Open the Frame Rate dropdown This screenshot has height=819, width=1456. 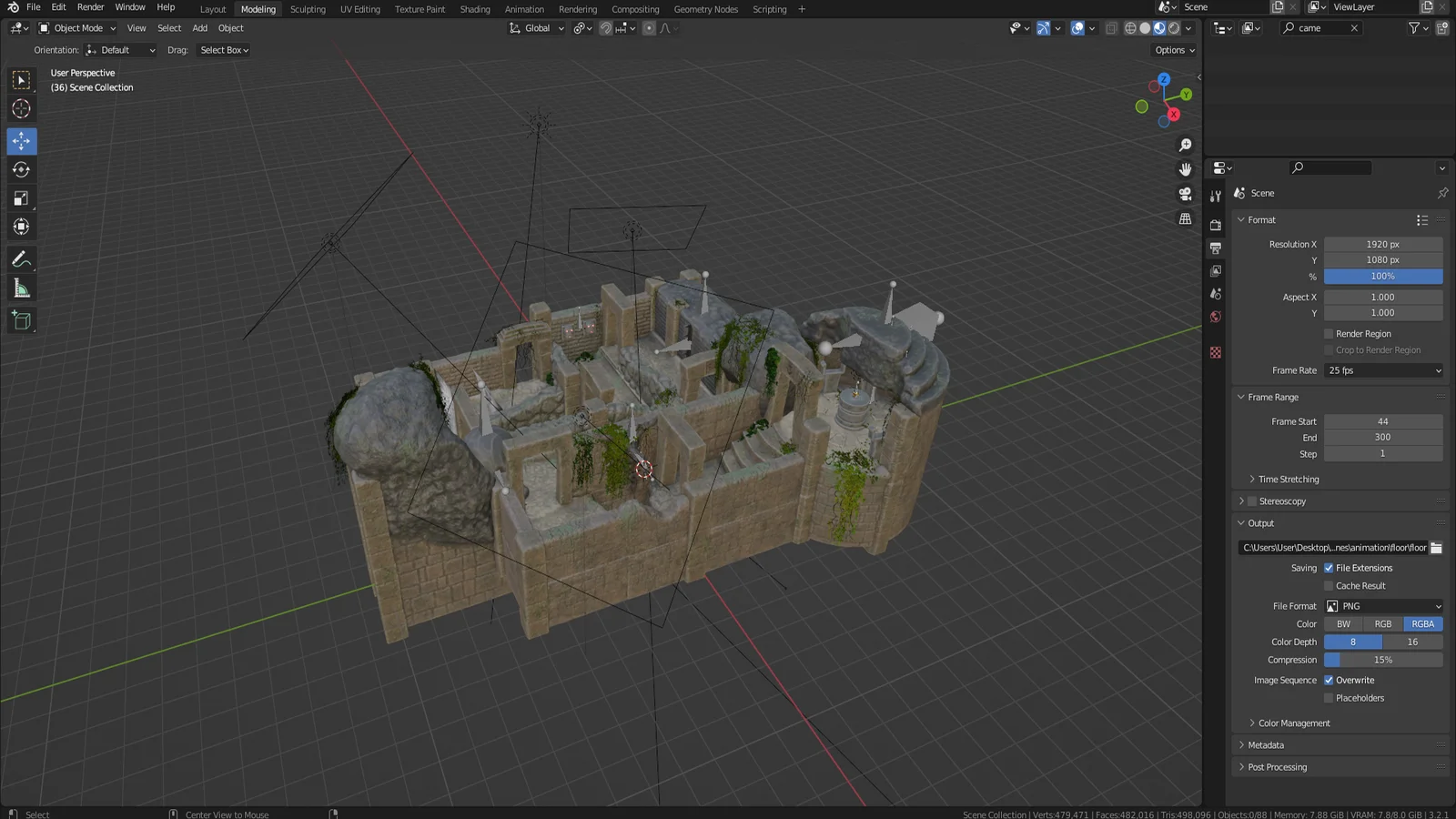click(x=1383, y=370)
